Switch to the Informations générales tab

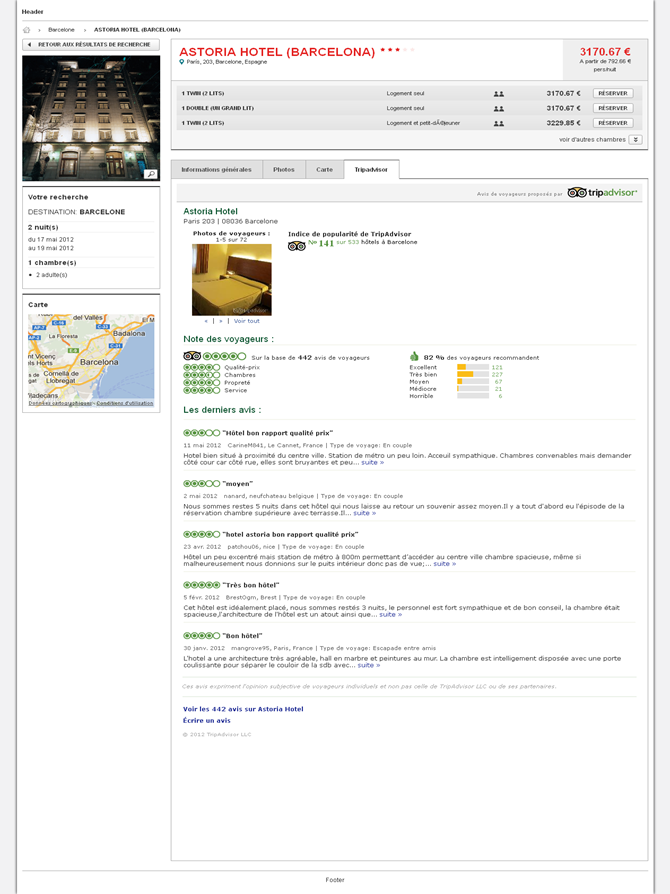point(216,170)
